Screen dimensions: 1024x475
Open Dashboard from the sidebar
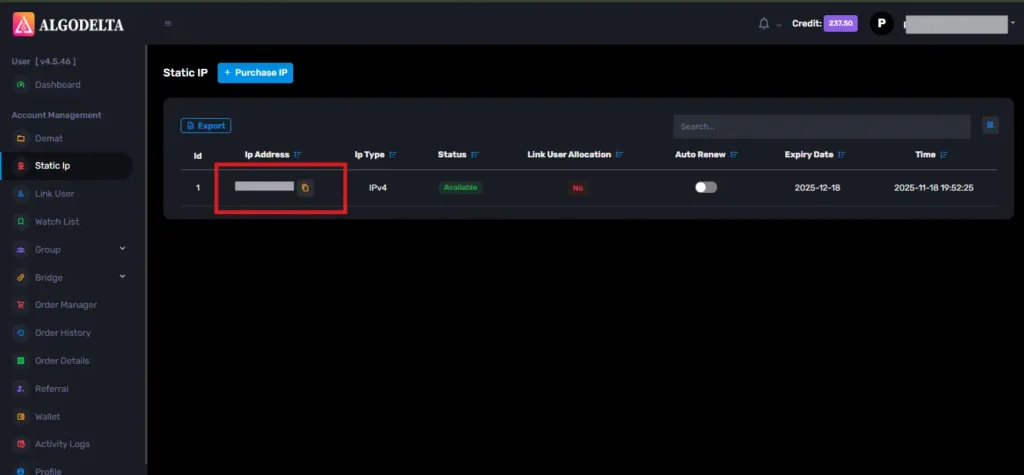tap(57, 85)
